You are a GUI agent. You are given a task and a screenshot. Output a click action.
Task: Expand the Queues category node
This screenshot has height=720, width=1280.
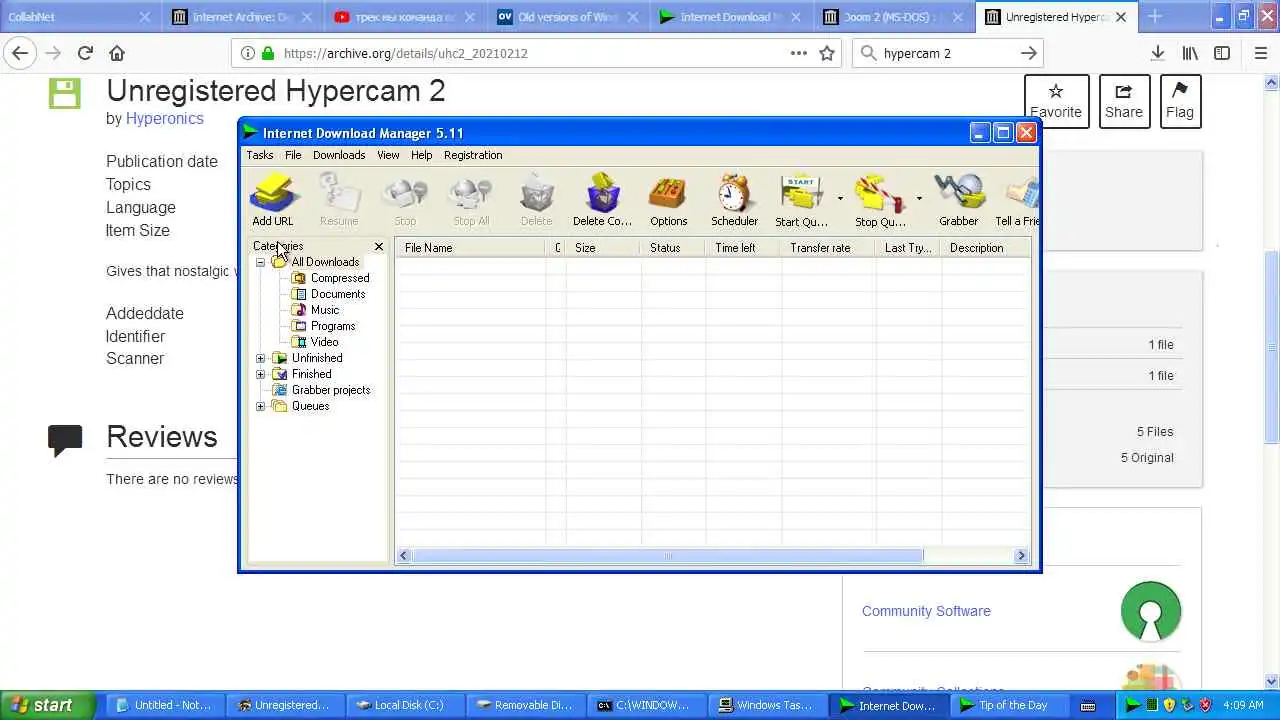tap(261, 406)
